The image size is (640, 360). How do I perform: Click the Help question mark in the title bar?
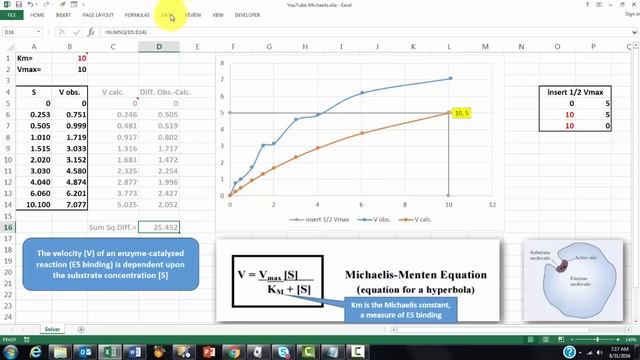coord(587,4)
